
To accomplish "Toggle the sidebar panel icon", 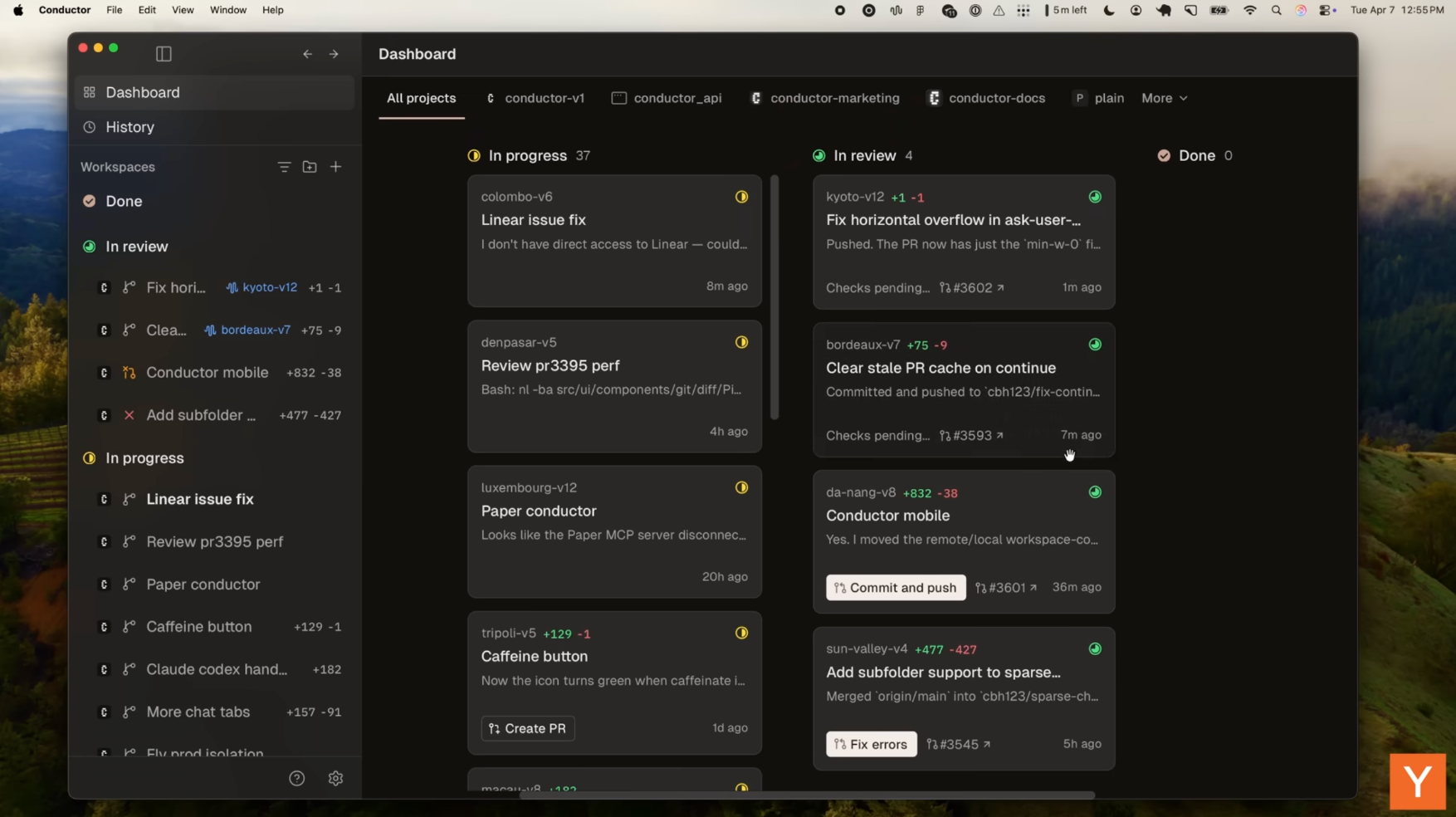I will (164, 54).
